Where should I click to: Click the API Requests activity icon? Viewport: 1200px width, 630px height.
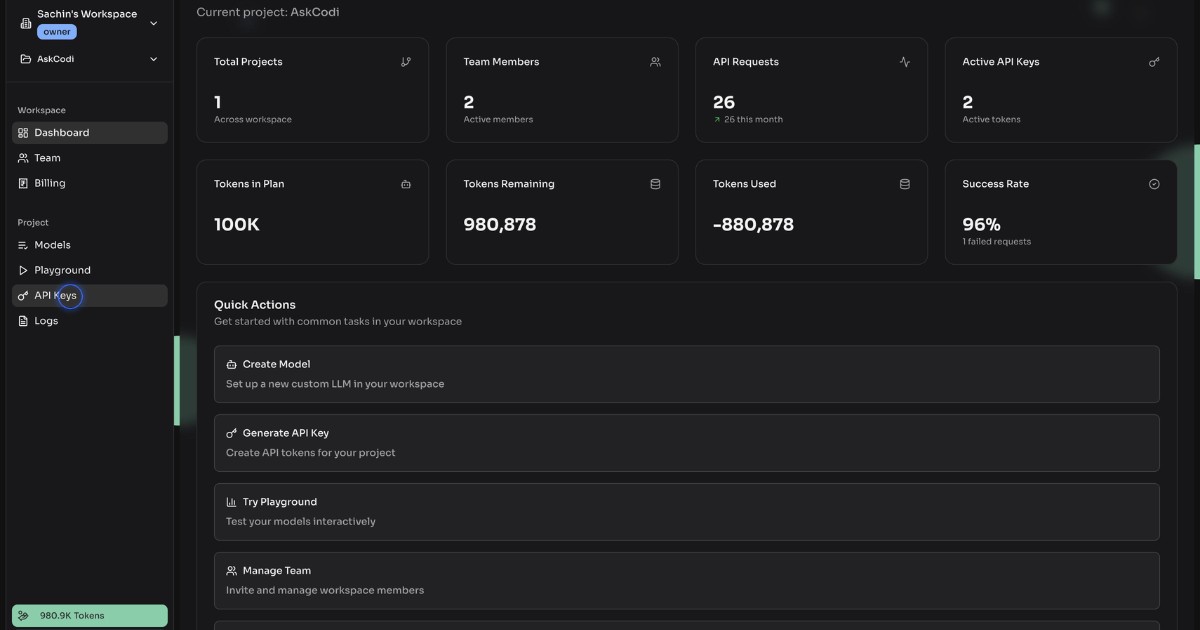coord(905,62)
